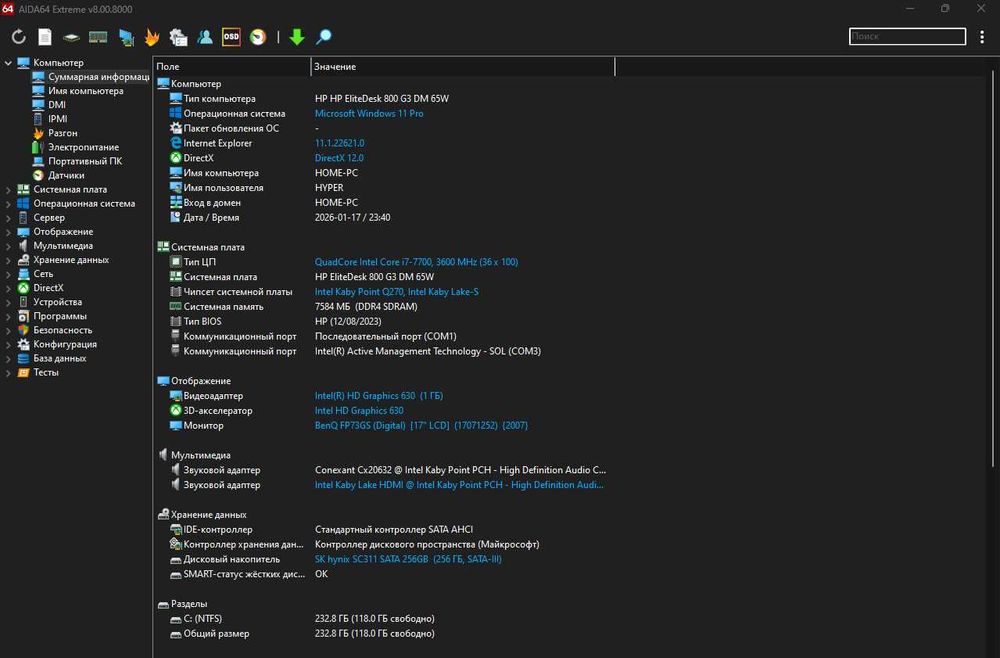
Task: Select Портативный ПК in the tree
Action: (77, 161)
